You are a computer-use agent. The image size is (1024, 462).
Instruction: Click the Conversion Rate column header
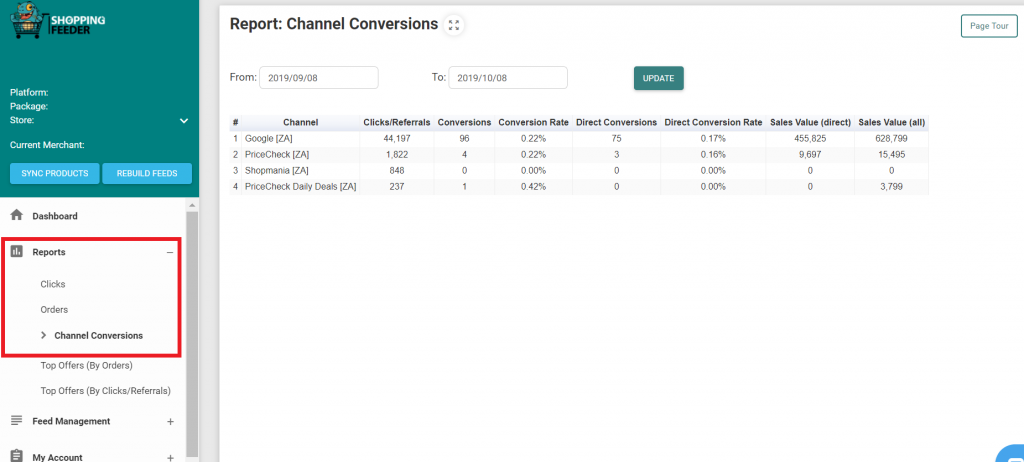[x=534, y=122]
